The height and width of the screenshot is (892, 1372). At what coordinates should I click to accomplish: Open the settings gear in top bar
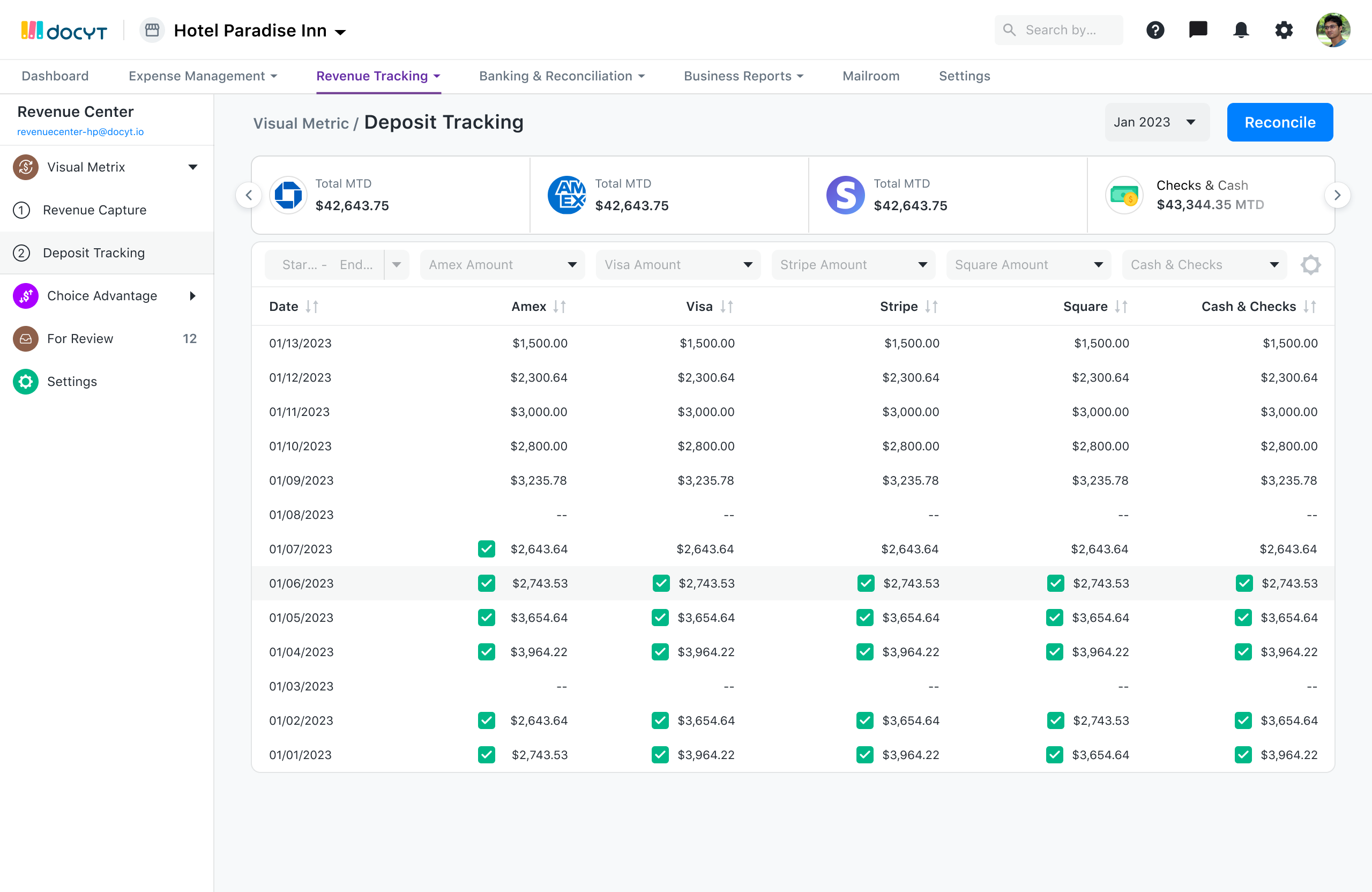click(x=1284, y=29)
